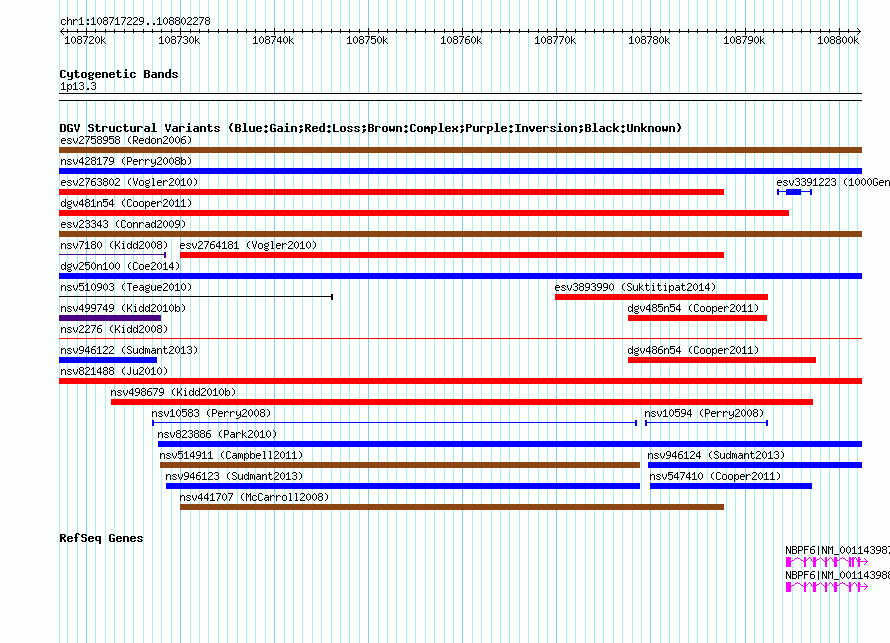This screenshot has width=890, height=643.
Task: Click the RefSeq Genes track title
Action: tap(101, 538)
